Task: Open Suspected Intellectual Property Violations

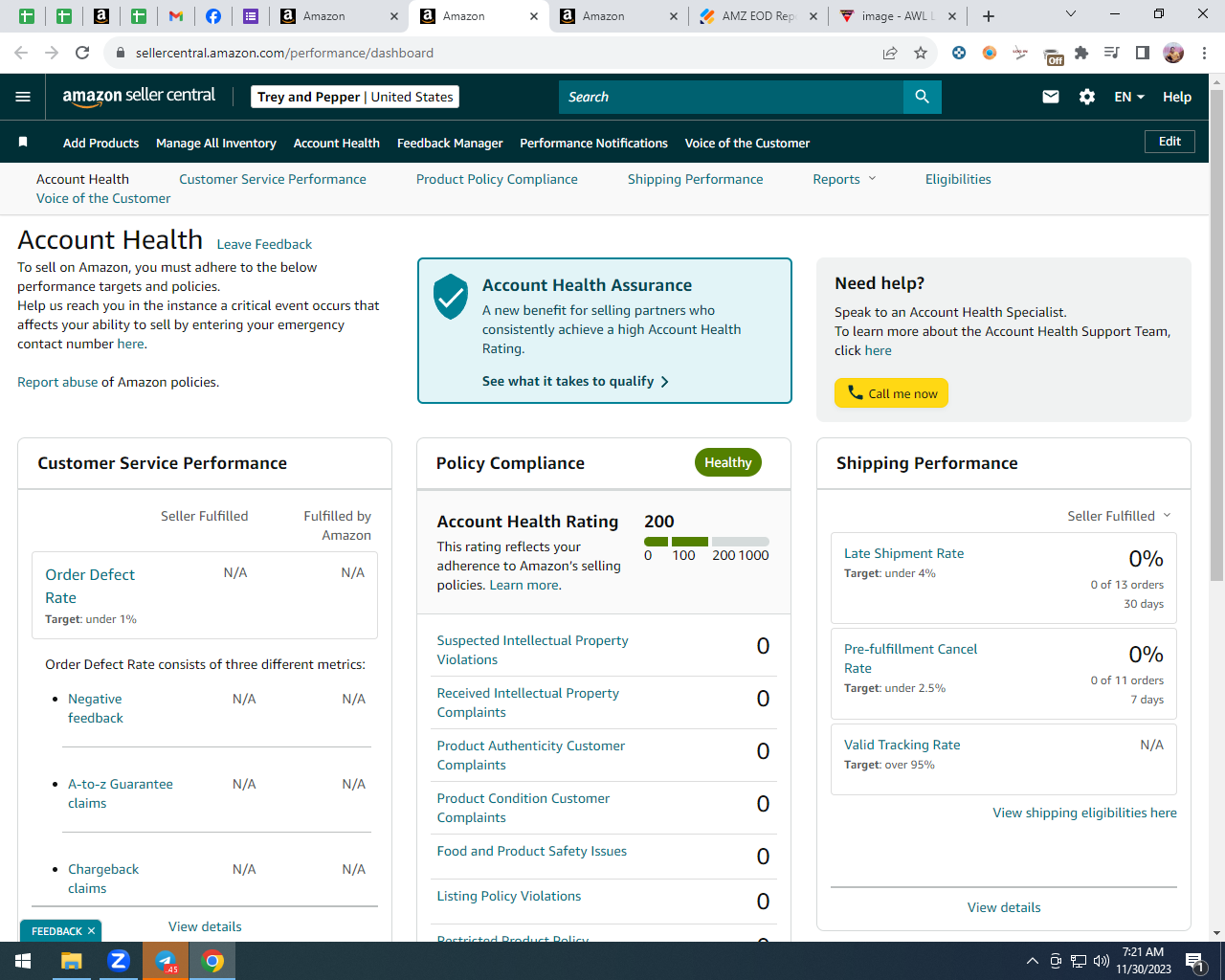Action: coord(533,650)
